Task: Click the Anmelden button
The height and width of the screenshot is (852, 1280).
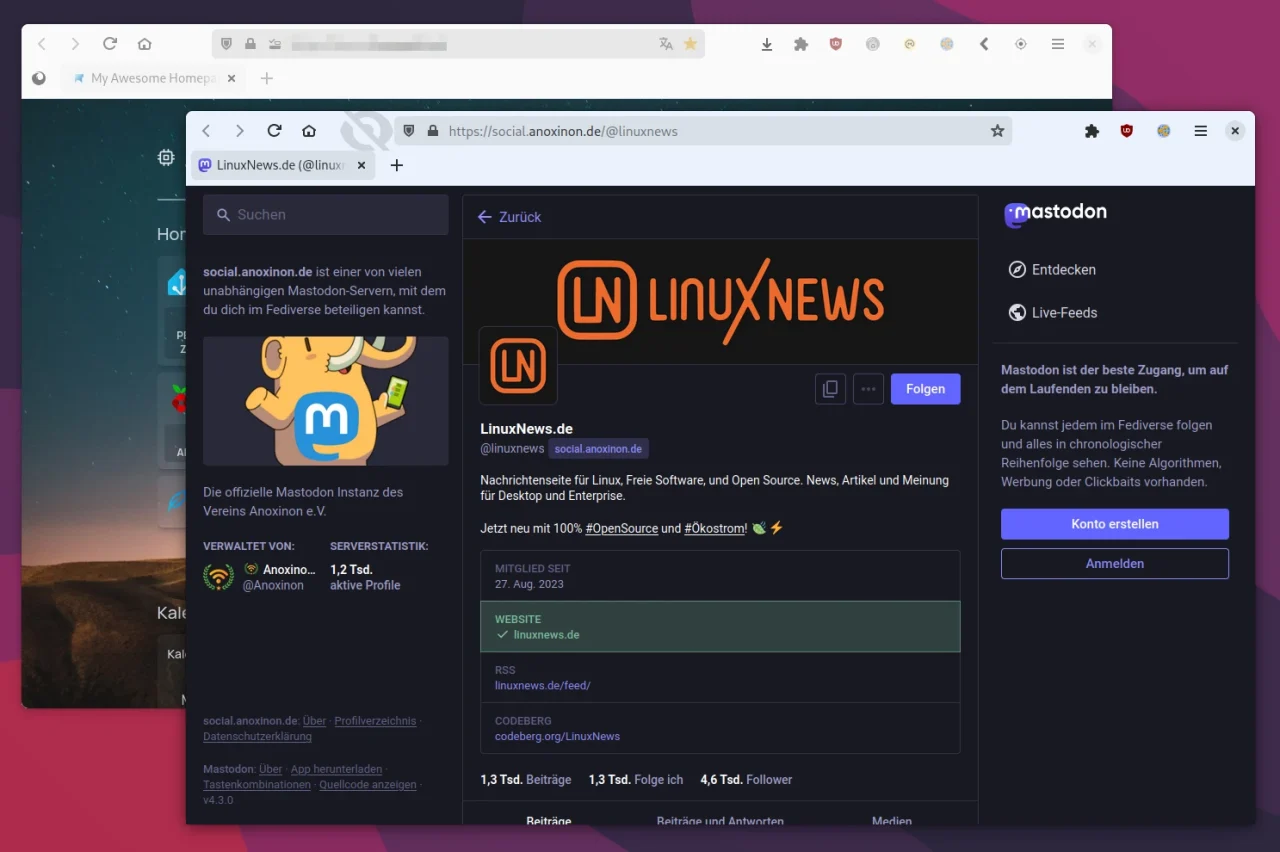Action: click(x=1115, y=564)
